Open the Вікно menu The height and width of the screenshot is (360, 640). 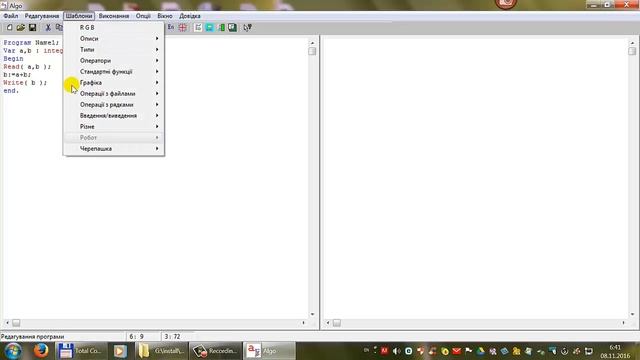(165, 16)
